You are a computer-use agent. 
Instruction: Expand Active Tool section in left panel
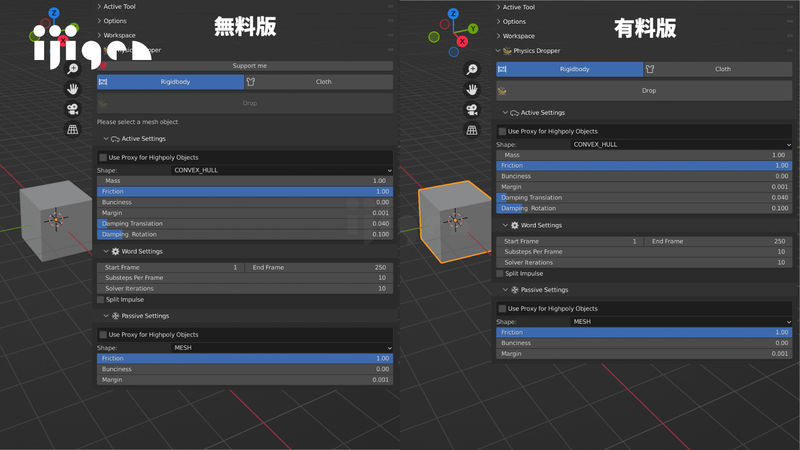coord(116,7)
